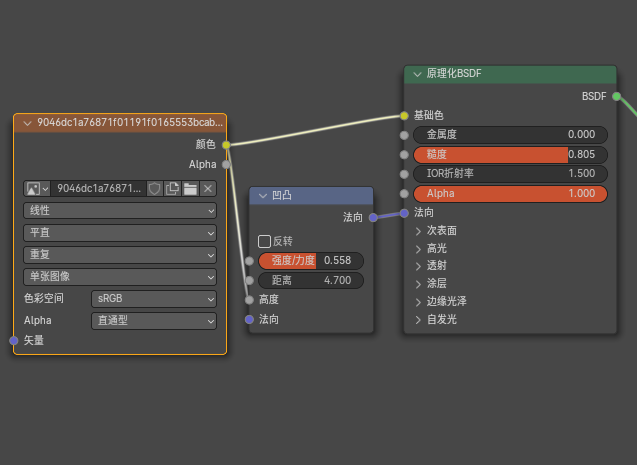Click the 强度/力度 strength slider
Image resolution: width=637 pixels, height=465 pixels.
click(310, 260)
